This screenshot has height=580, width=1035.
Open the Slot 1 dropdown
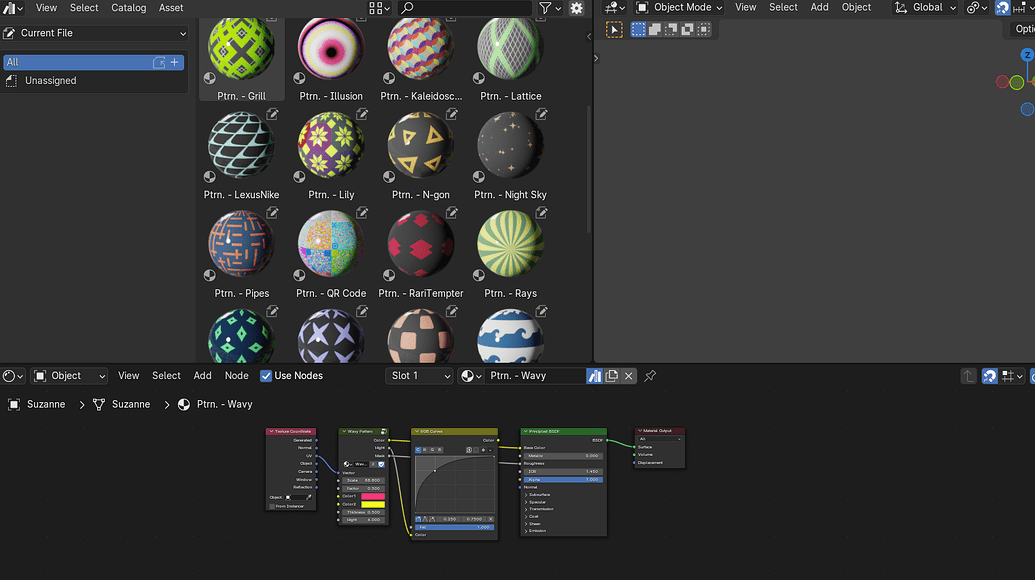tap(420, 376)
